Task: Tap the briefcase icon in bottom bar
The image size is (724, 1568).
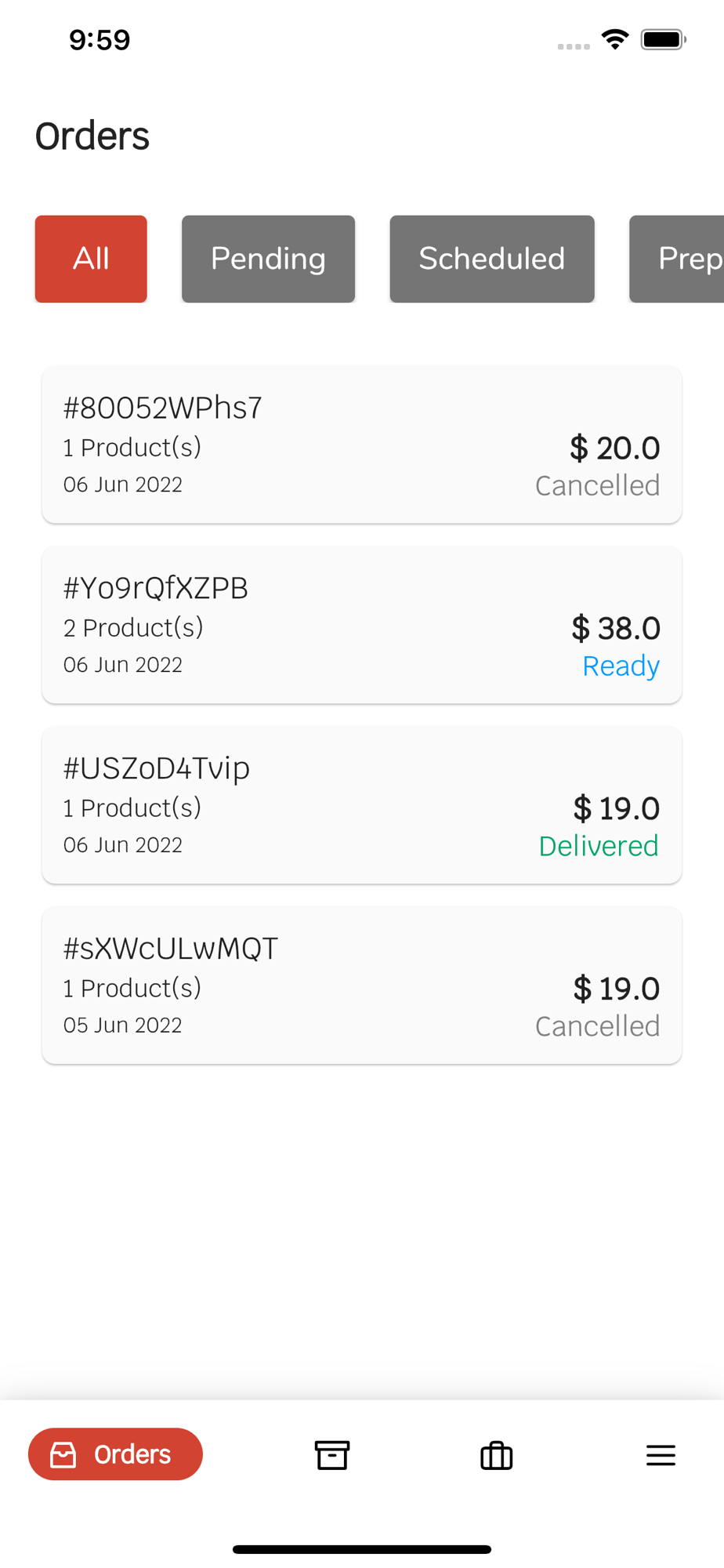Action: click(496, 1455)
